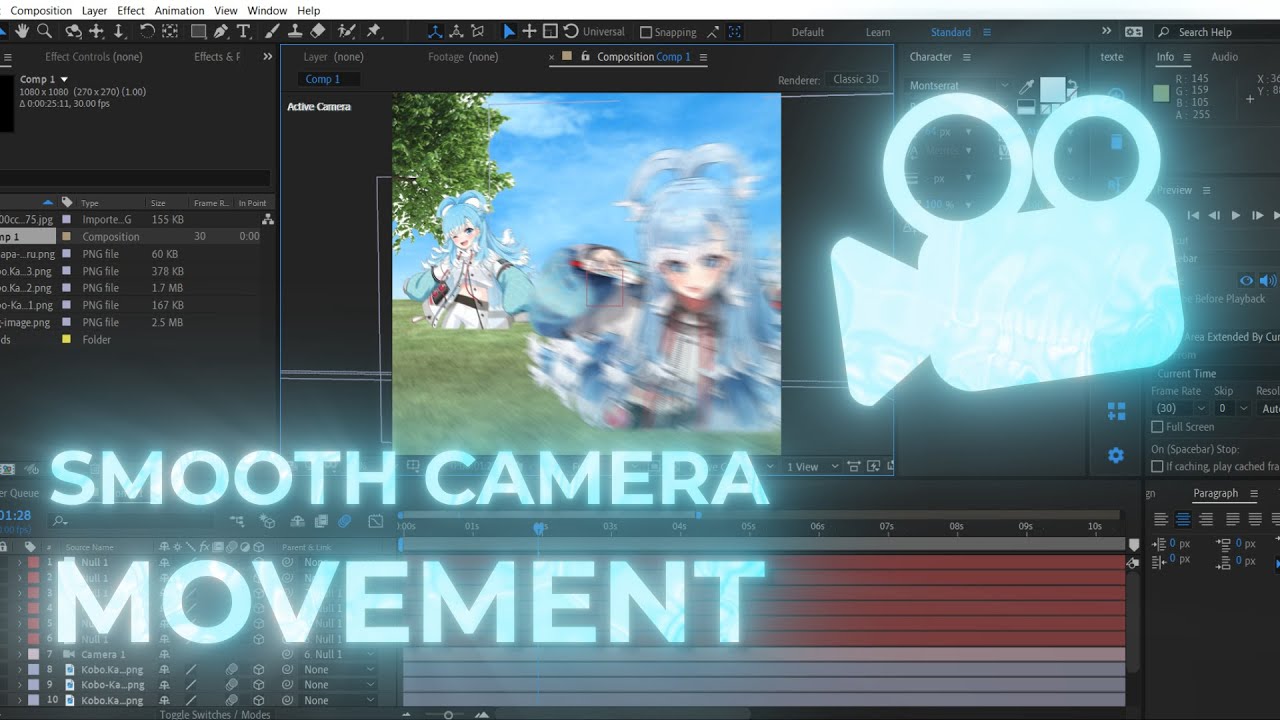
Task: Toggle video eye in Preview panel
Action: click(1246, 281)
